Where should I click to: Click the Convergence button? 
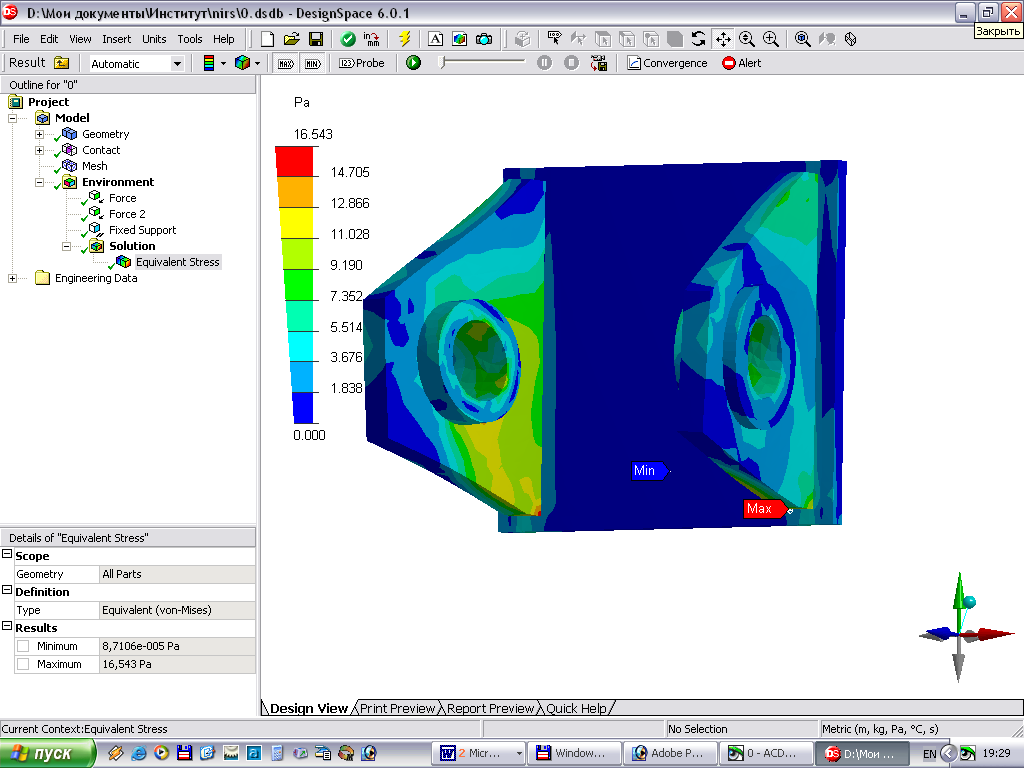point(667,63)
